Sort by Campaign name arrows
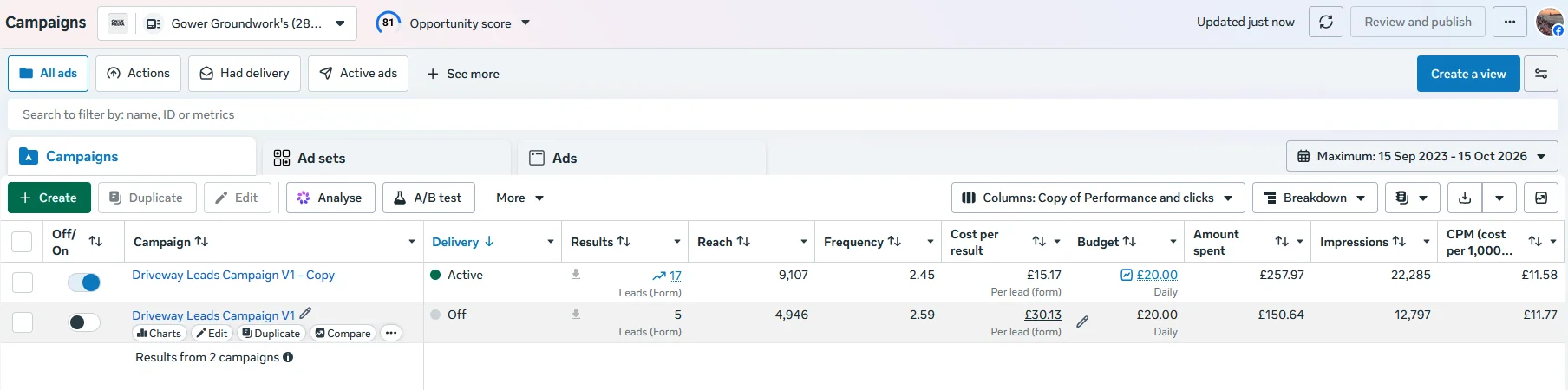The height and width of the screenshot is (390, 1568). 201,241
